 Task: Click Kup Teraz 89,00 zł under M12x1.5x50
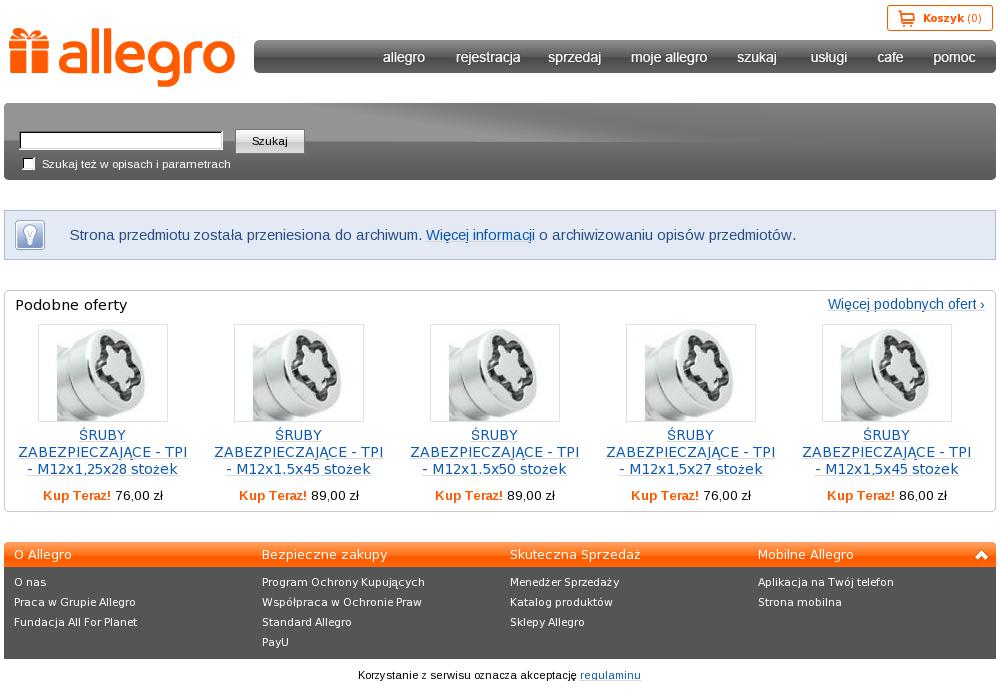tap(495, 495)
